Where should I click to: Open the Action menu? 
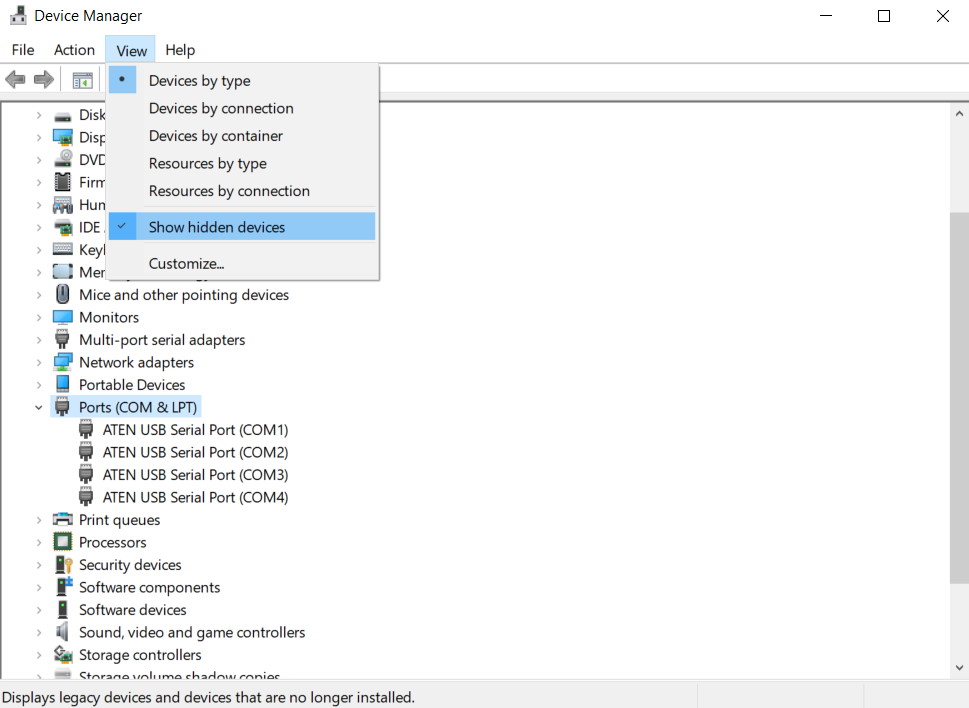coord(74,50)
